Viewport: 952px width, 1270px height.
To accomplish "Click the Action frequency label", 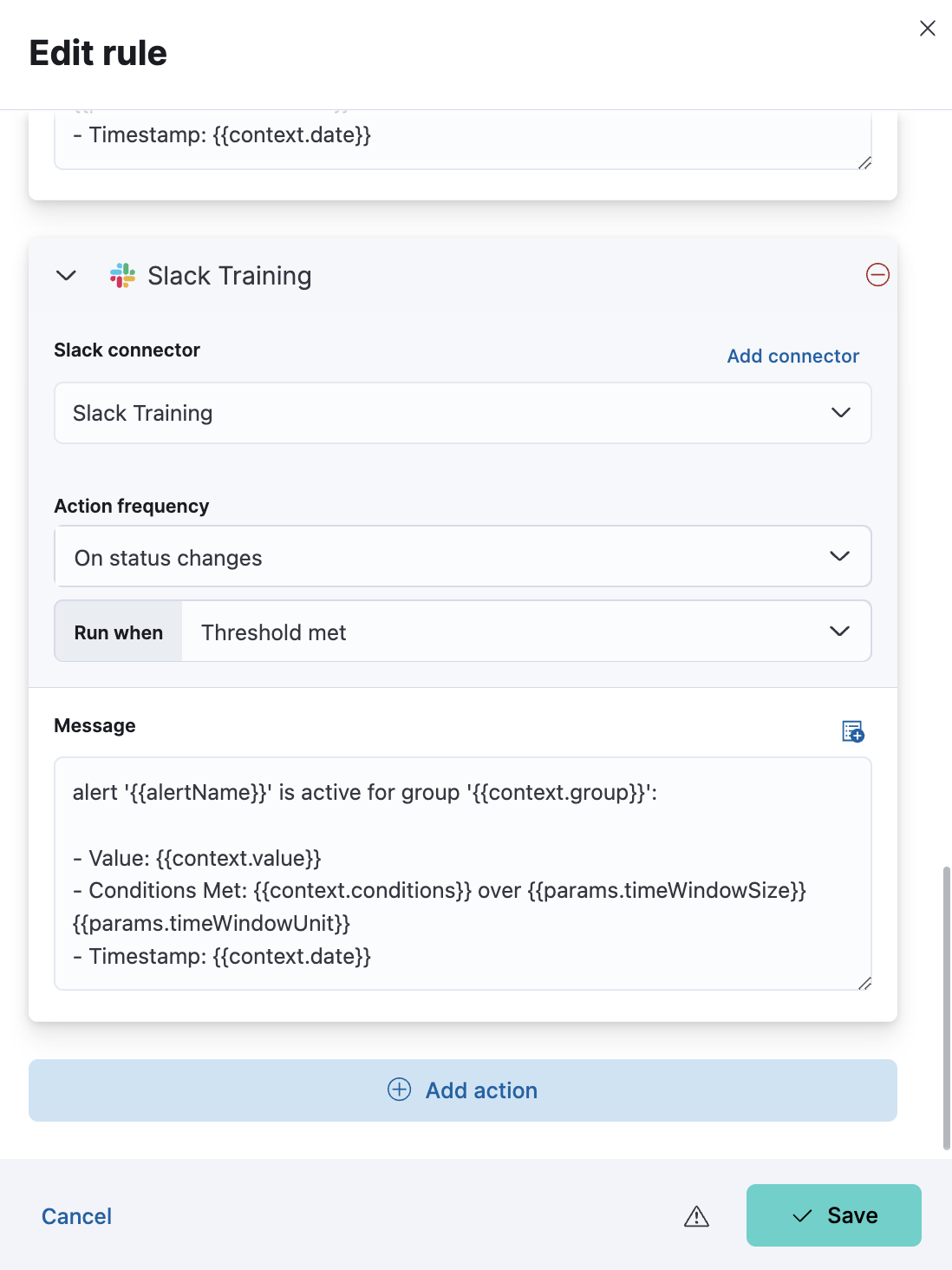I will pyautogui.click(x=132, y=506).
